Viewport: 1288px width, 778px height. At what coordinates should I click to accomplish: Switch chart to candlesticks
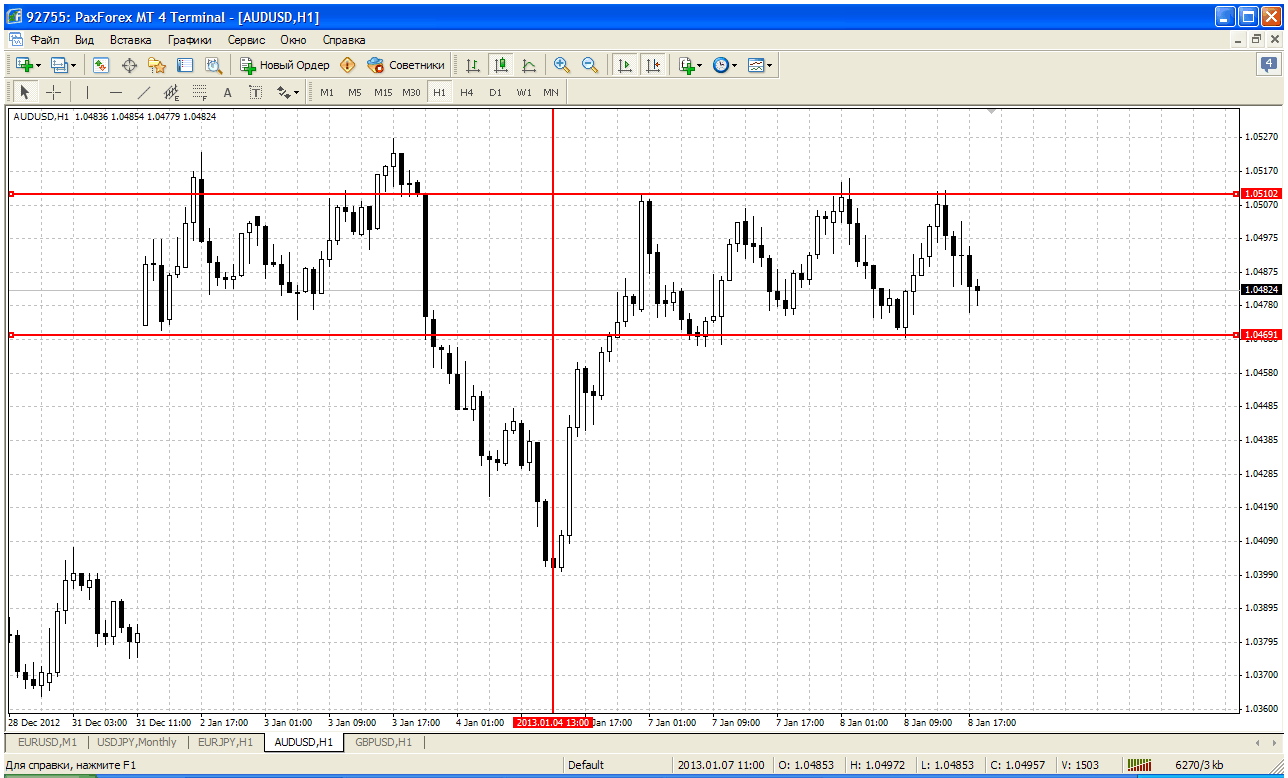tap(501, 65)
